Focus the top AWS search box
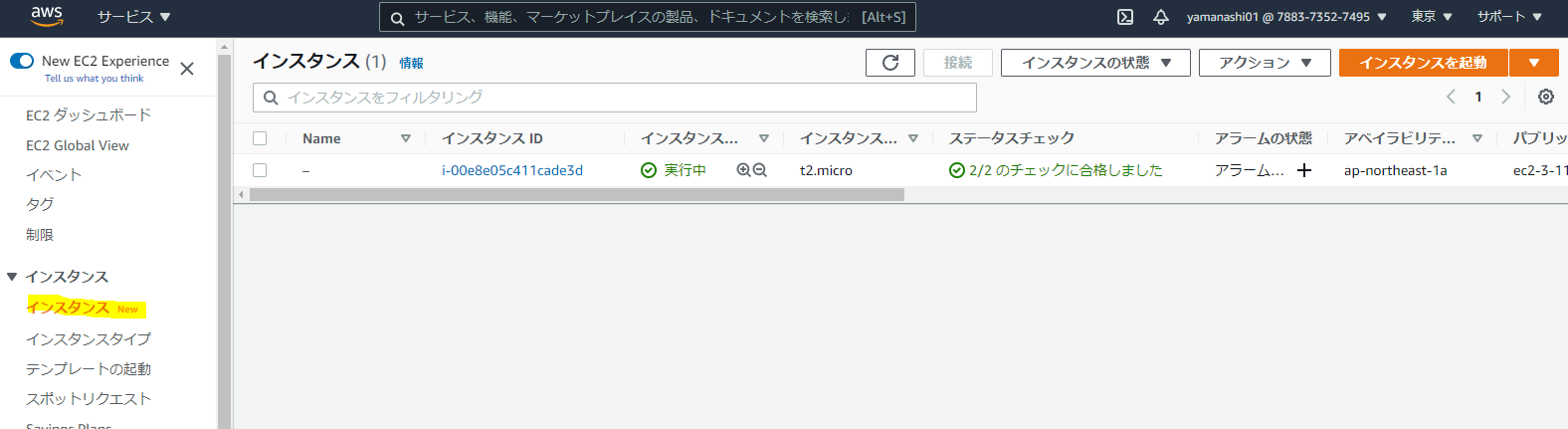Viewport: 1568px width, 429px height. [x=648, y=17]
